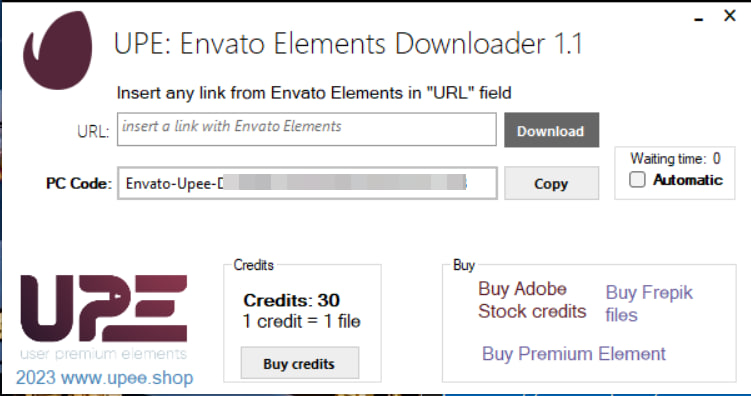Follow the Buy Adobe Stock credits link

click(532, 300)
